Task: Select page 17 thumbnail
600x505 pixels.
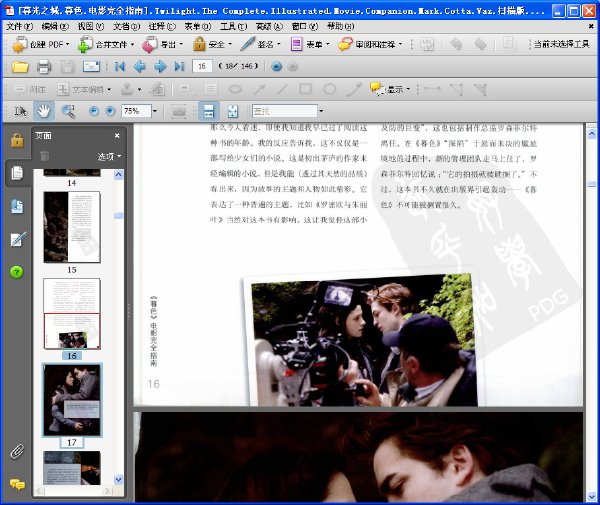Action: pos(72,400)
